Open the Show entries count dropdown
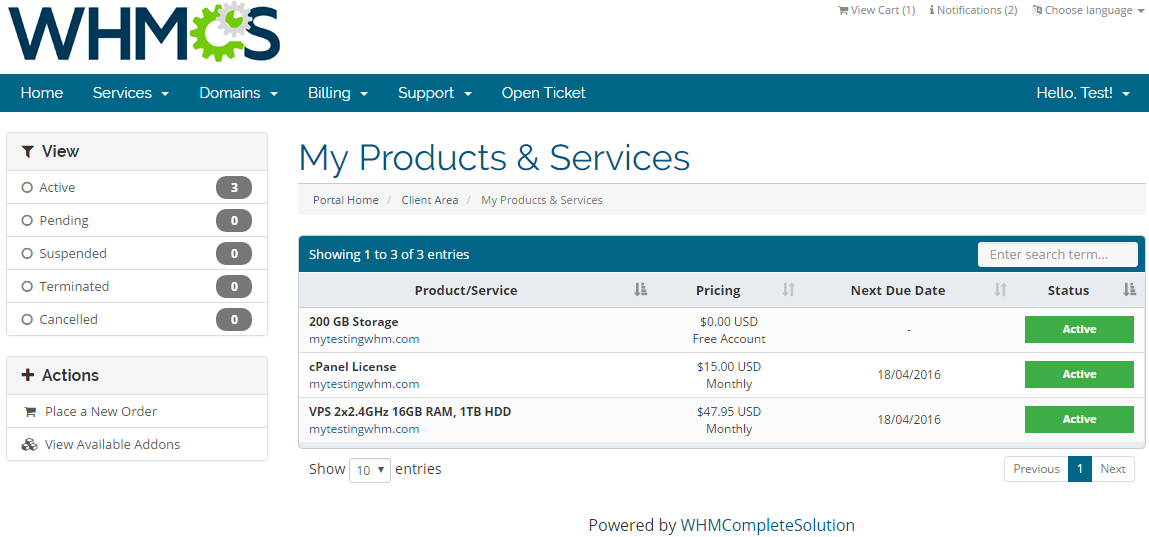This screenshot has height=537, width=1149. 370,470
